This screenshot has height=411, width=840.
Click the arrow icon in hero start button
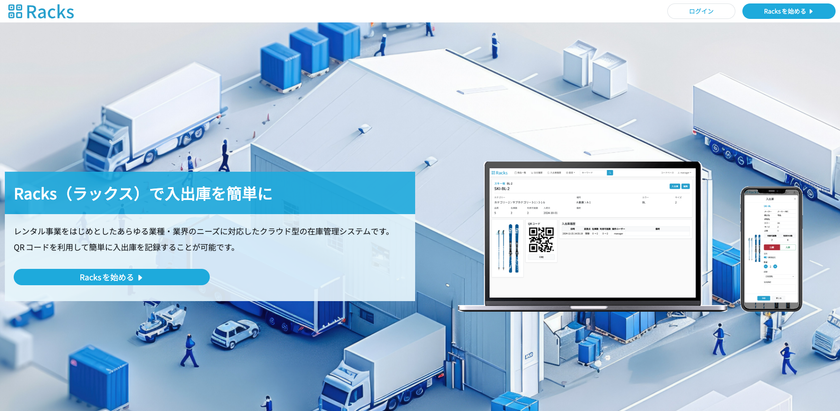(140, 278)
